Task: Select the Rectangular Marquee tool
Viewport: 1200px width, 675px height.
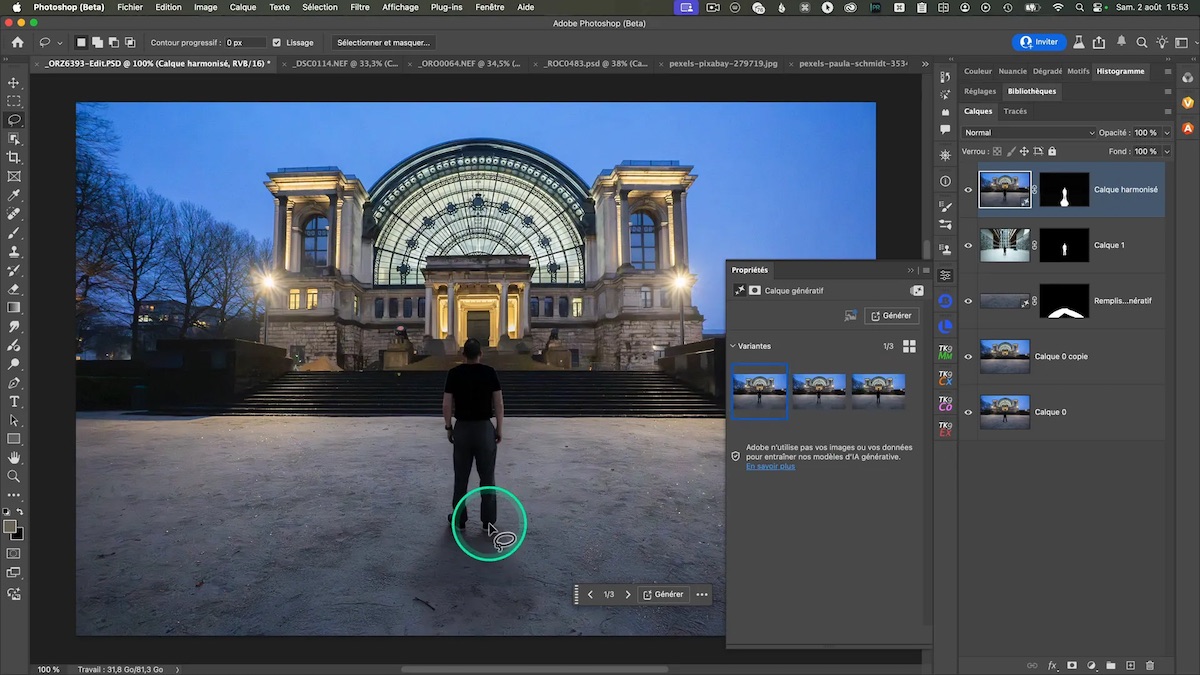Action: (x=14, y=101)
